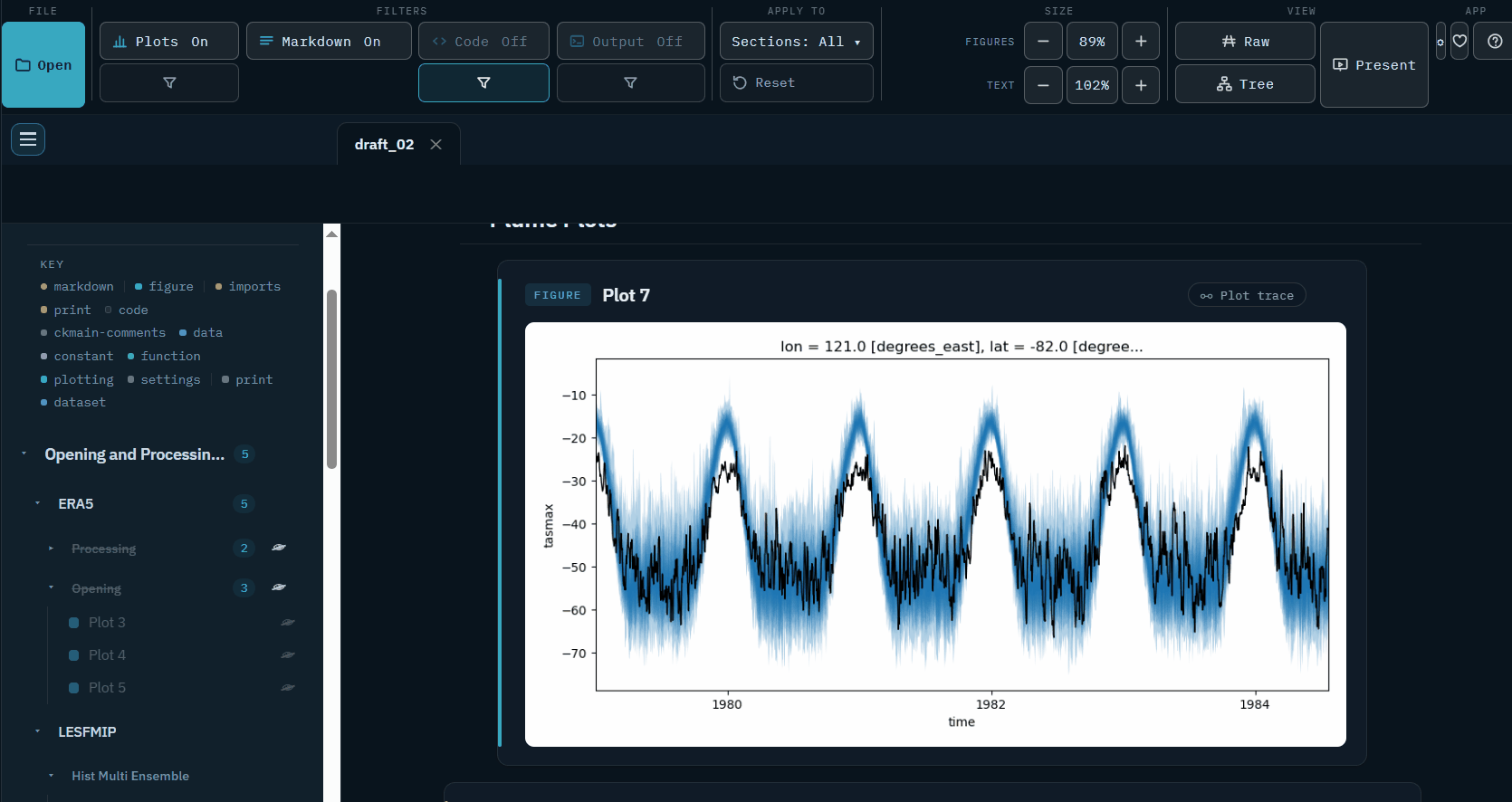
Task: Open the Sections: All dropdown
Action: coord(797,42)
